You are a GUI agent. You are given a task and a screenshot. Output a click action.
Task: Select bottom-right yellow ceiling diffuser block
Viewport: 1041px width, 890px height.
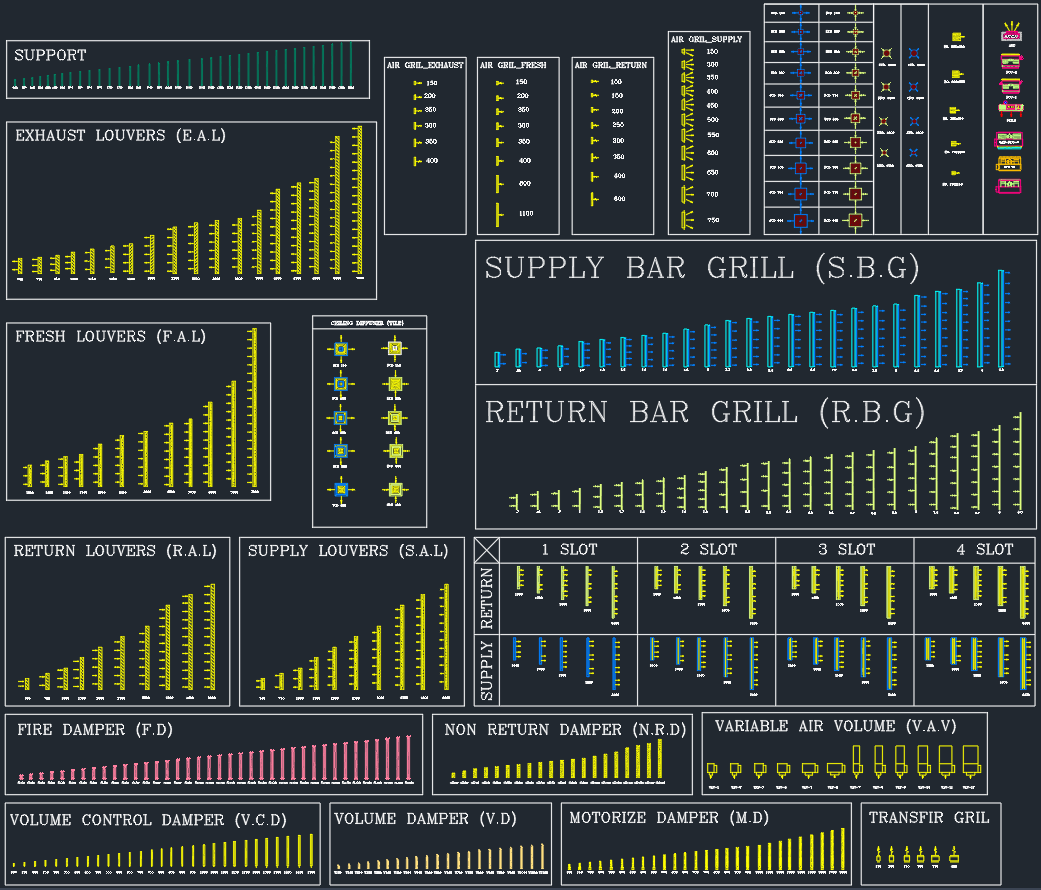pos(395,489)
